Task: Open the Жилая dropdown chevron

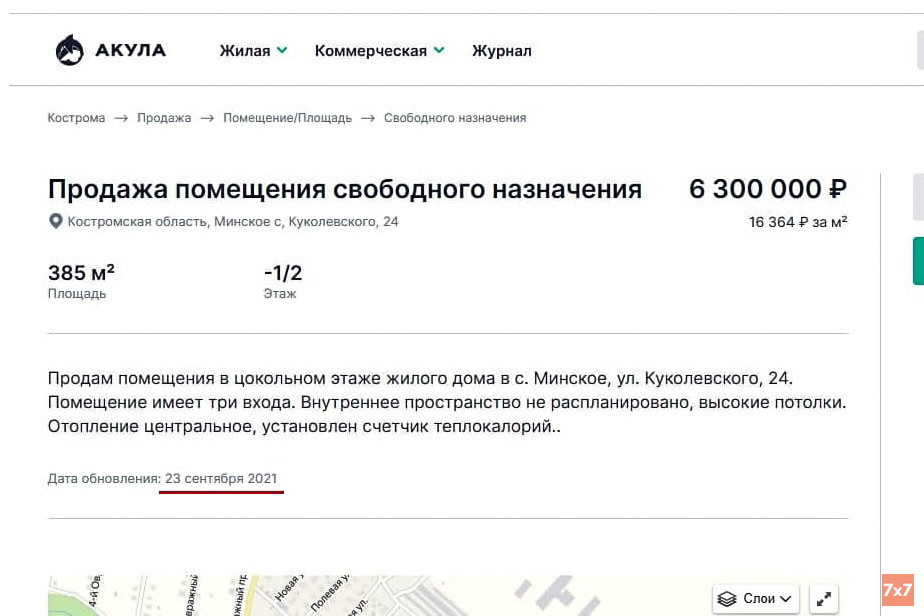Action: [281, 48]
